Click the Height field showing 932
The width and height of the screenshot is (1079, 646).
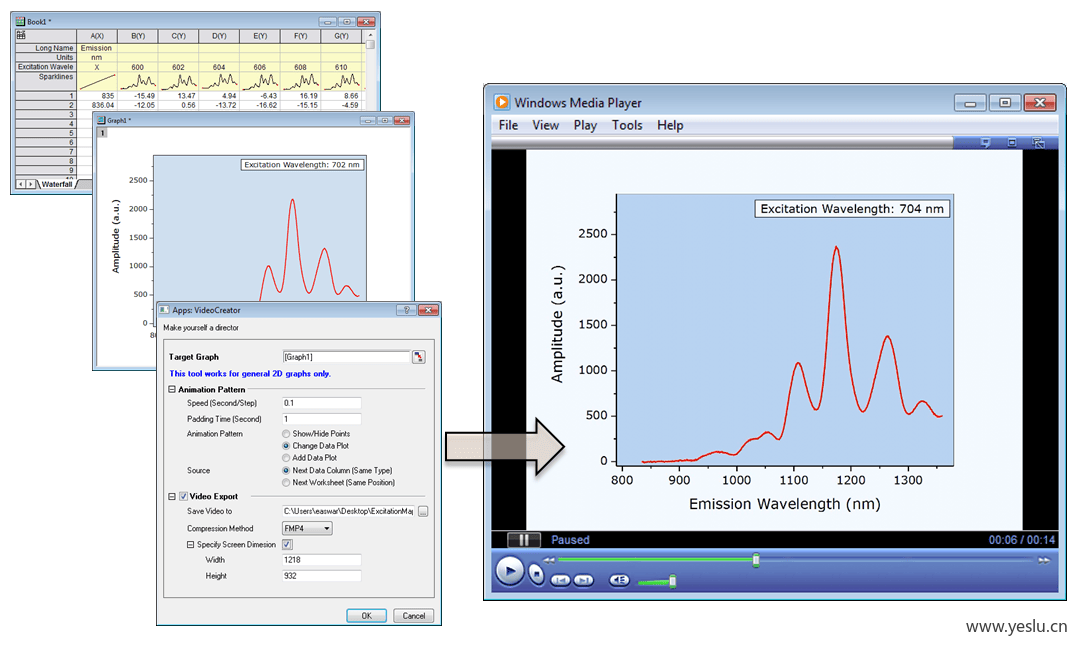[x=321, y=576]
